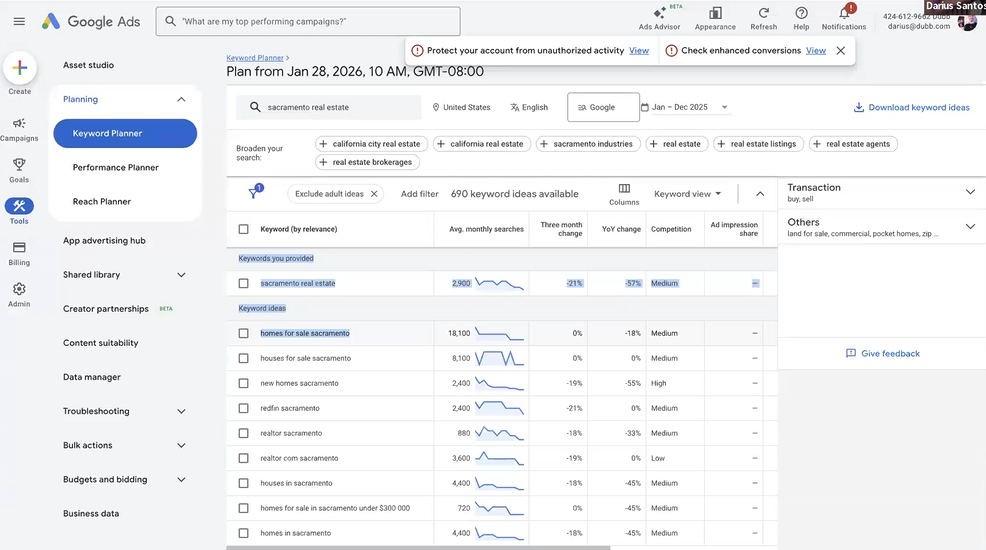Collapse the refine keywords panel chevron

[x=760, y=194]
